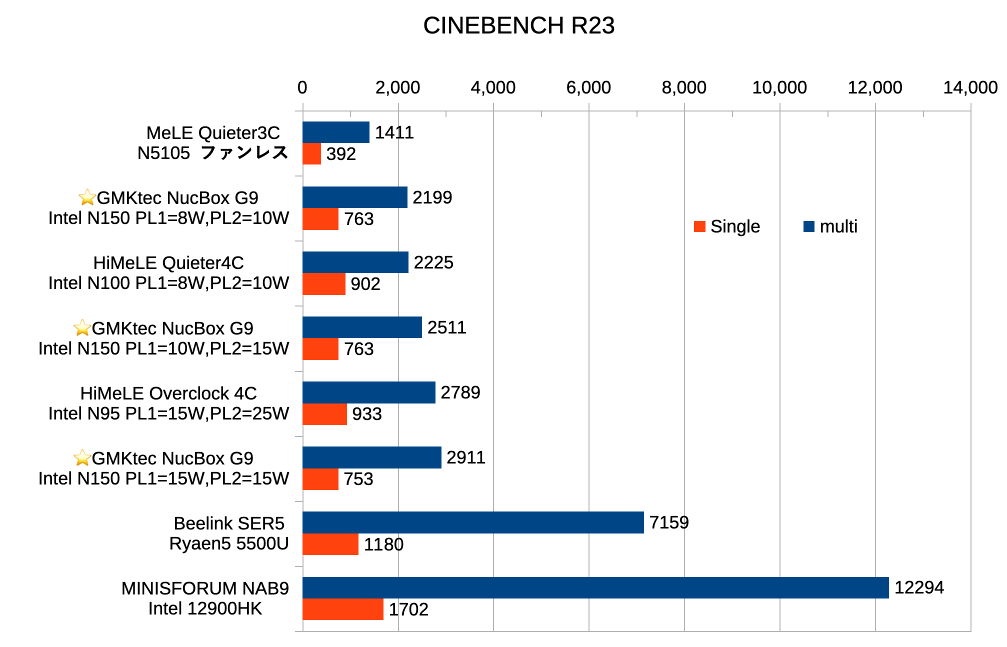Click the data label 2511
The image size is (1007, 647).
click(x=447, y=328)
